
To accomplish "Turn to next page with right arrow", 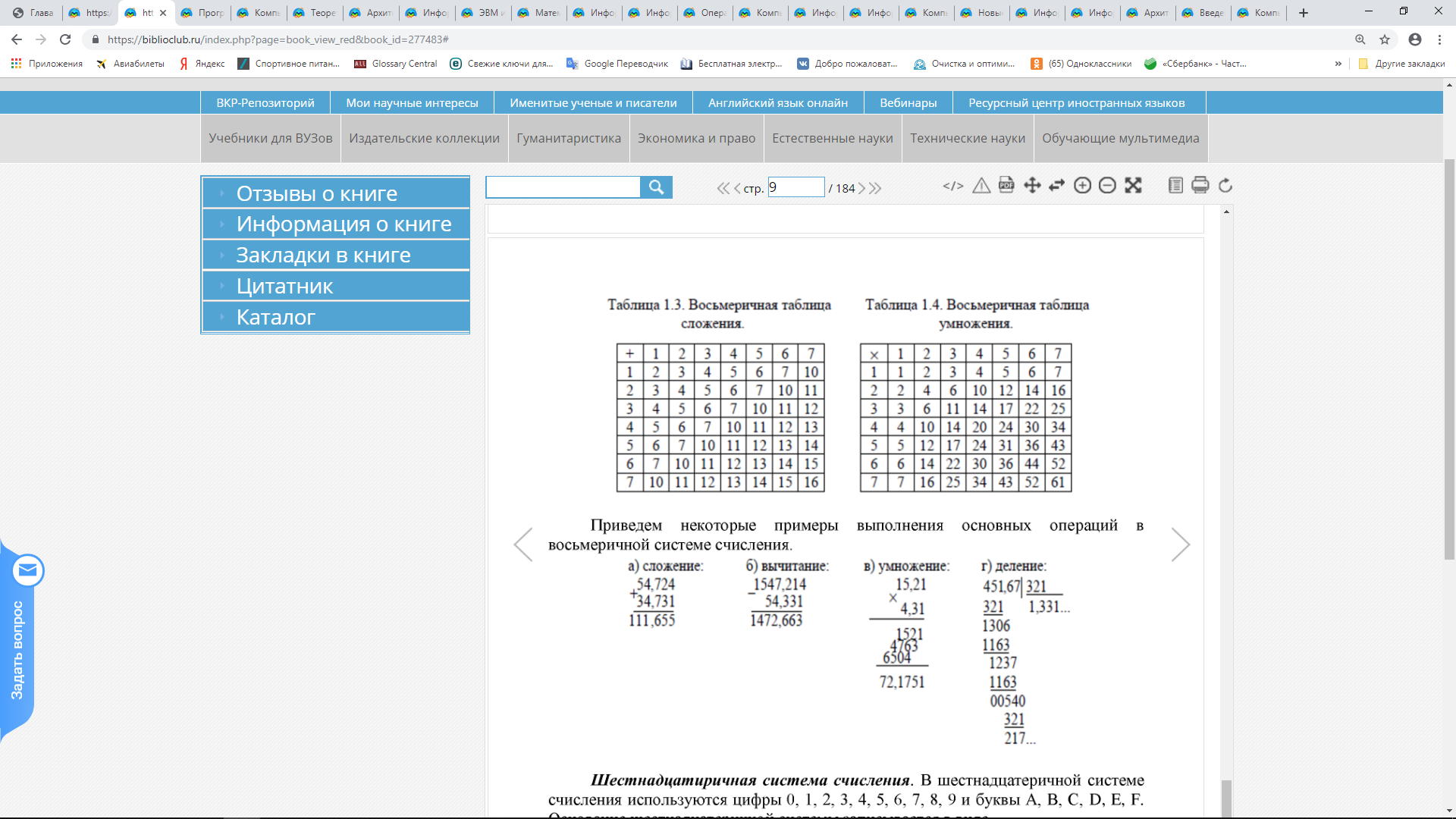I will coord(1180,544).
